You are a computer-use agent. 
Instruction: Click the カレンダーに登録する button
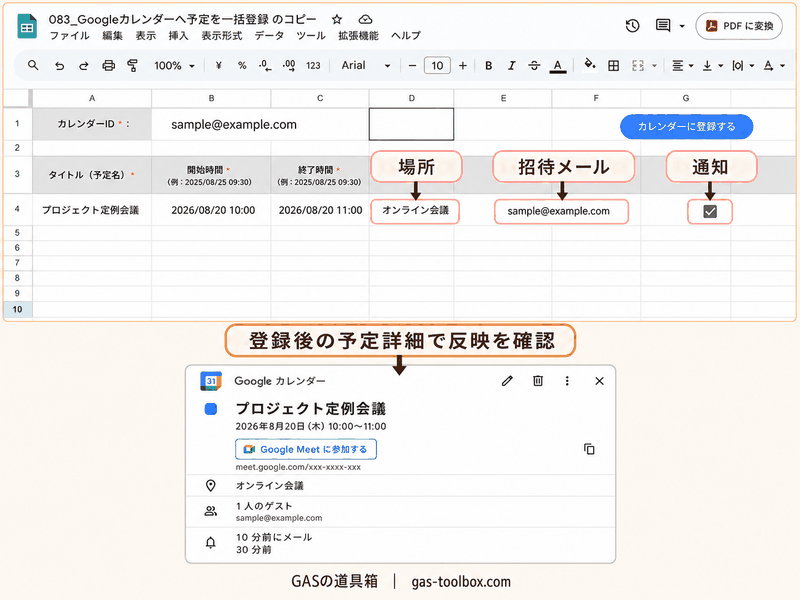click(686, 127)
